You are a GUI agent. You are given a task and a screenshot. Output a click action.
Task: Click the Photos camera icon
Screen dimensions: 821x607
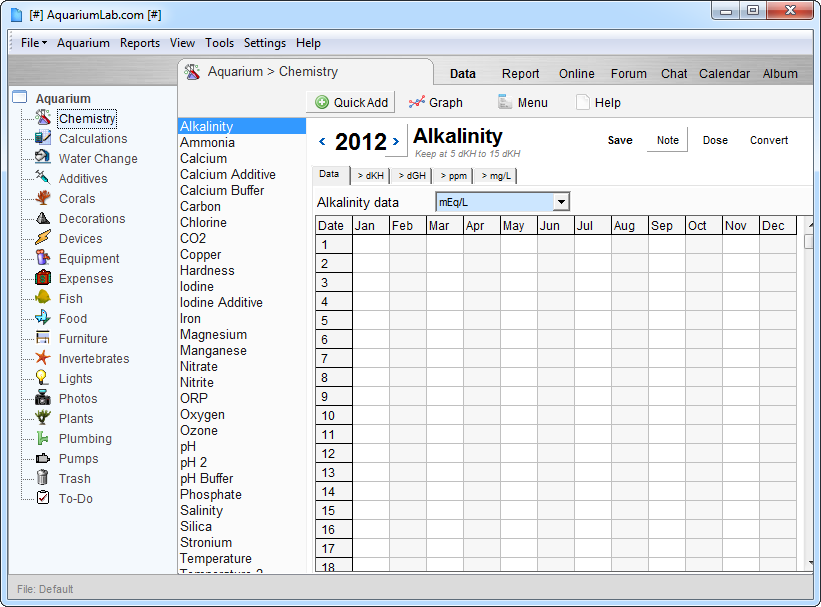tap(43, 398)
